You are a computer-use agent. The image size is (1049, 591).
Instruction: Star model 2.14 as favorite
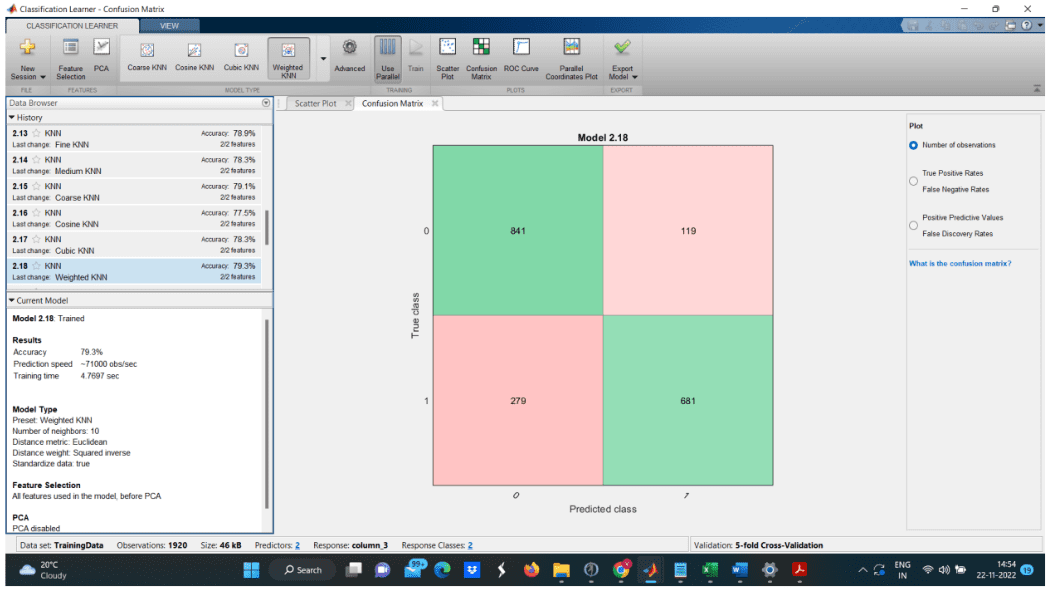(36, 160)
